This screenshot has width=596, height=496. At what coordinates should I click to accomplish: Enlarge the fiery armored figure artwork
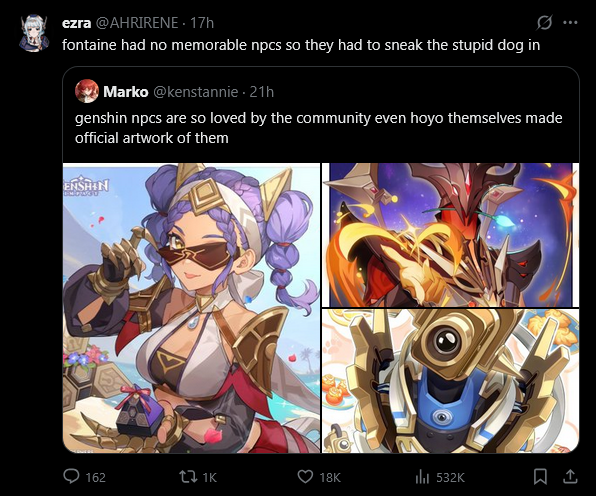pyautogui.click(x=451, y=235)
